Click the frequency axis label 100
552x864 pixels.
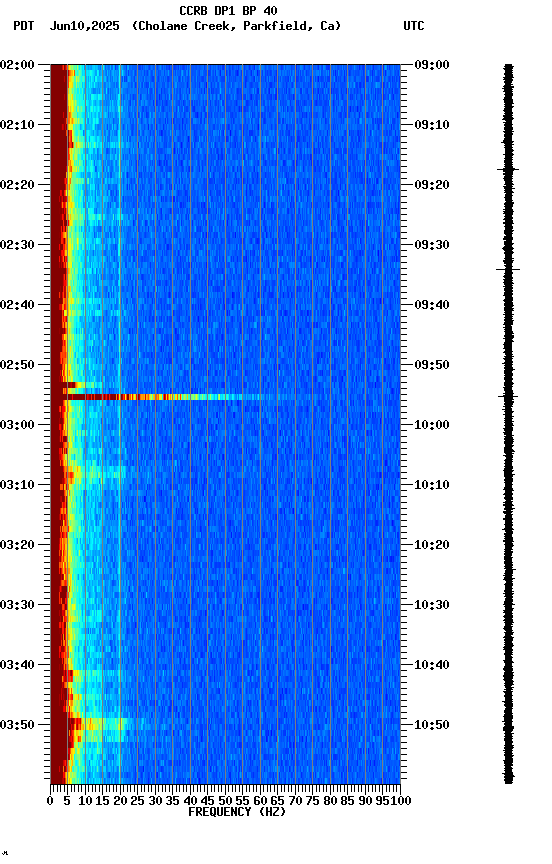[401, 802]
